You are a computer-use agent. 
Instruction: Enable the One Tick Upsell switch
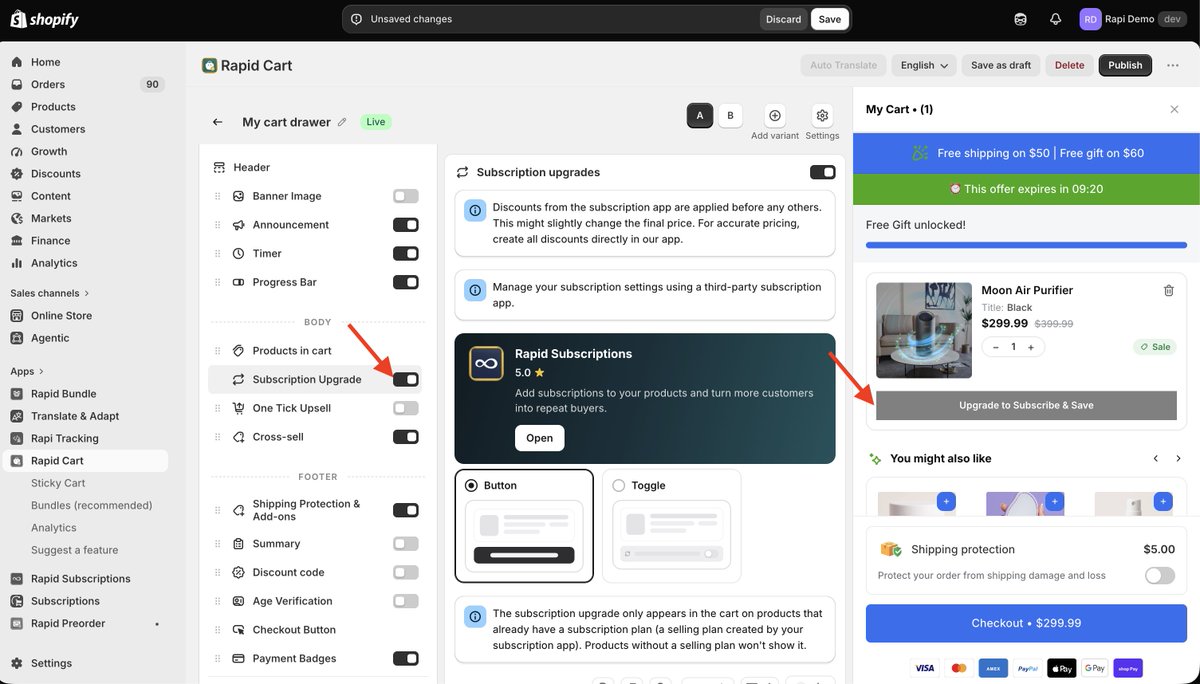[x=405, y=408]
